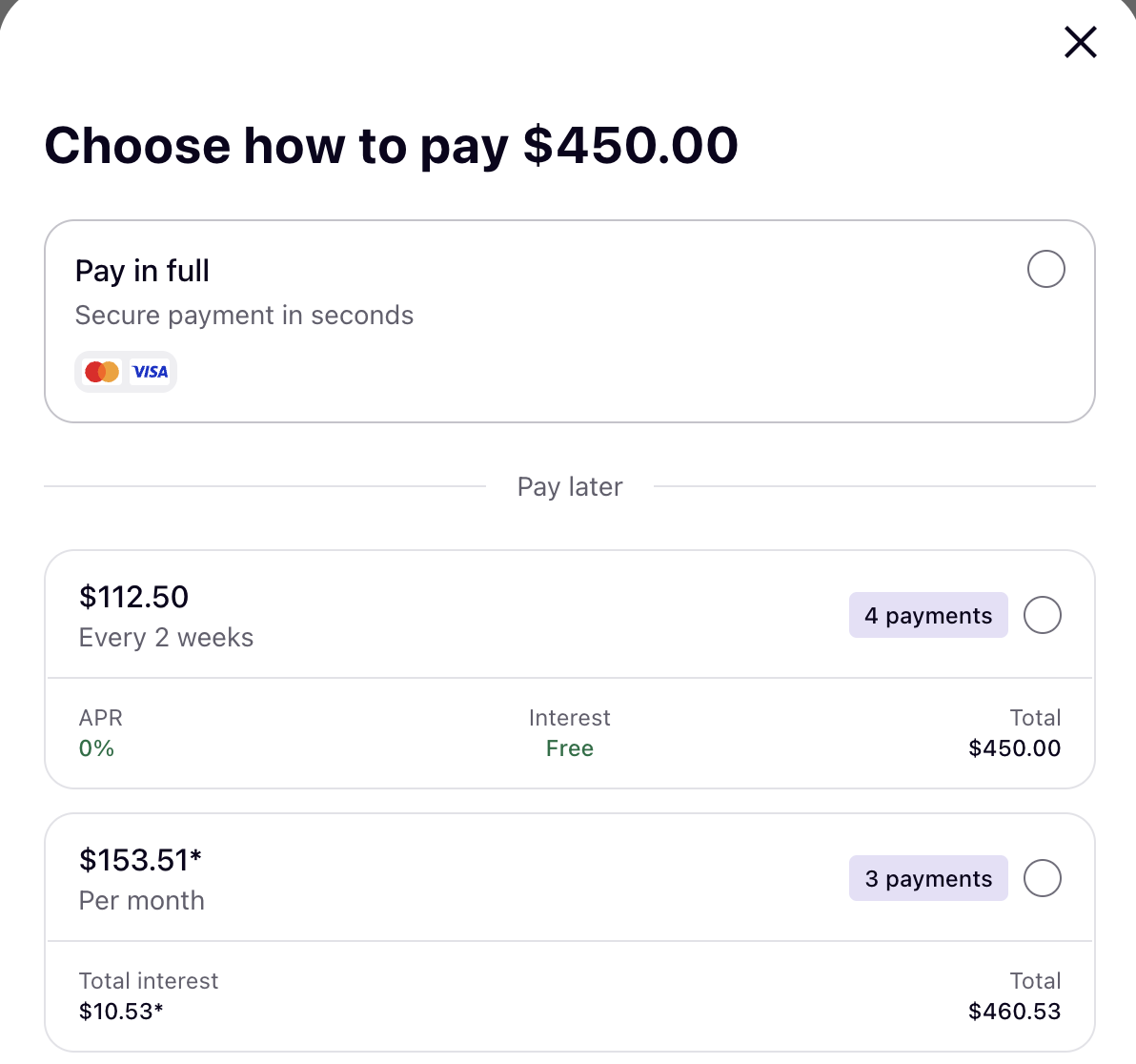Click the "4 payments" badge
1136x1064 pixels.
point(927,616)
